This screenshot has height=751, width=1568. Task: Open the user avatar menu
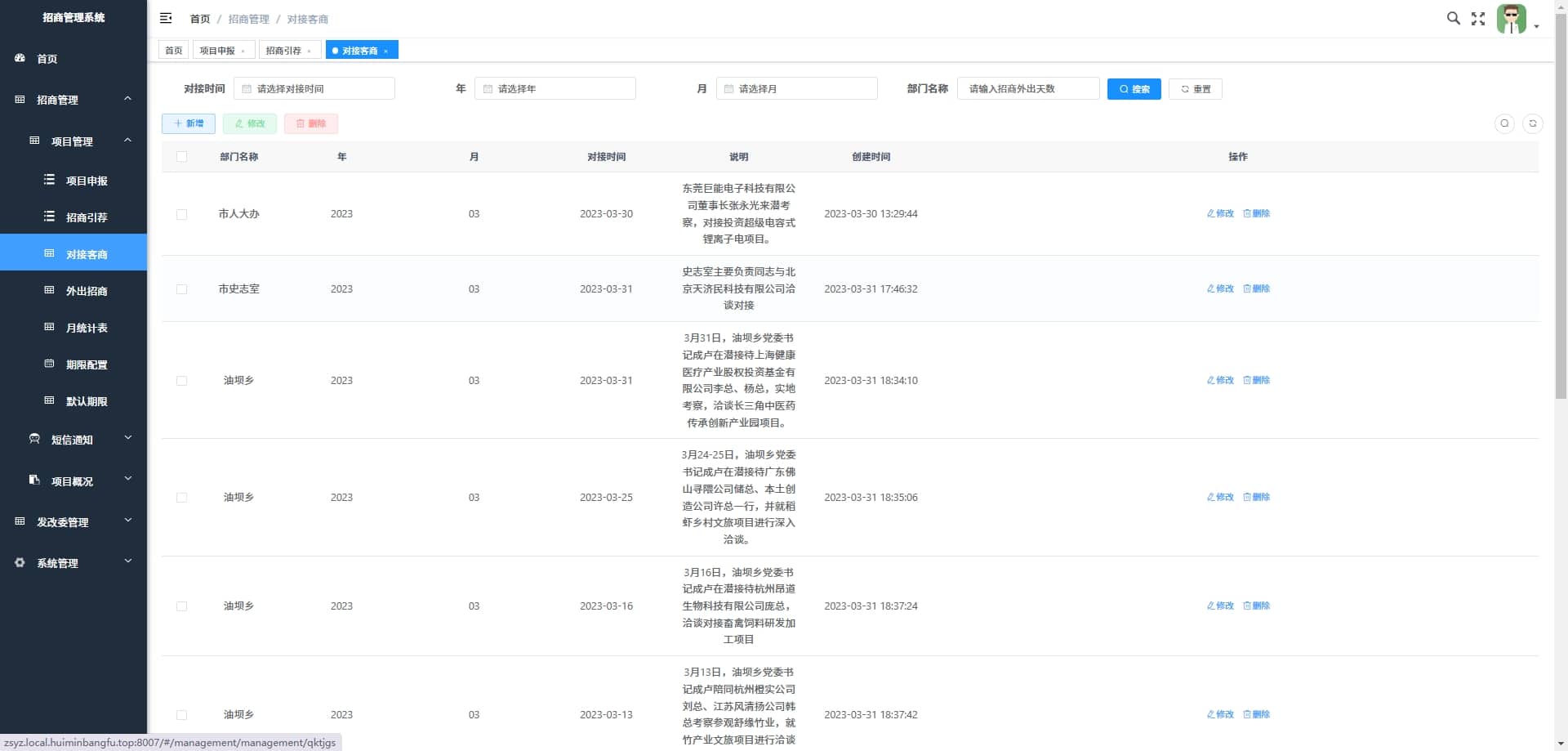1512,19
